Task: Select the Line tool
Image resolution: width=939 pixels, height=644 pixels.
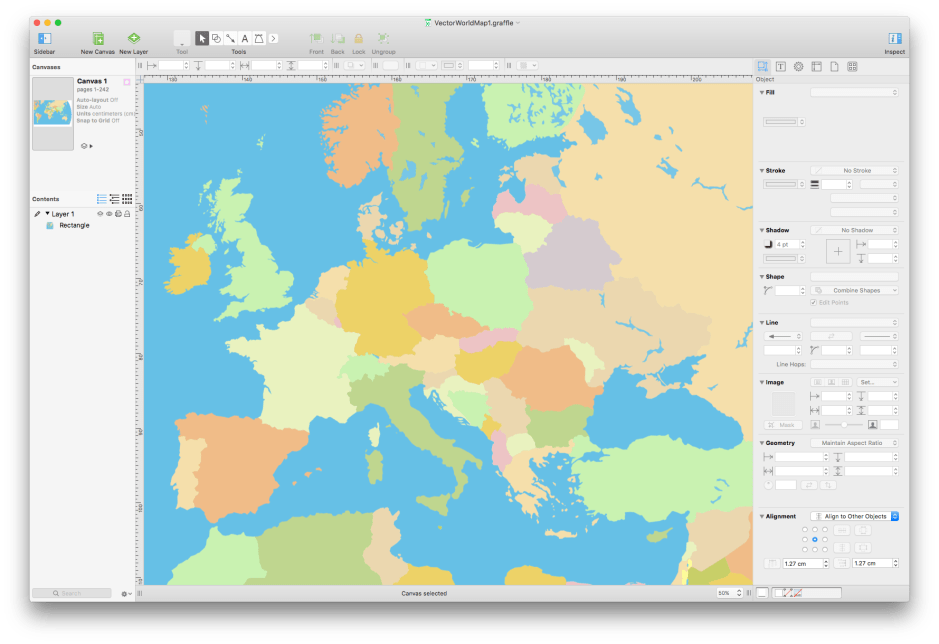Action: click(x=232, y=38)
